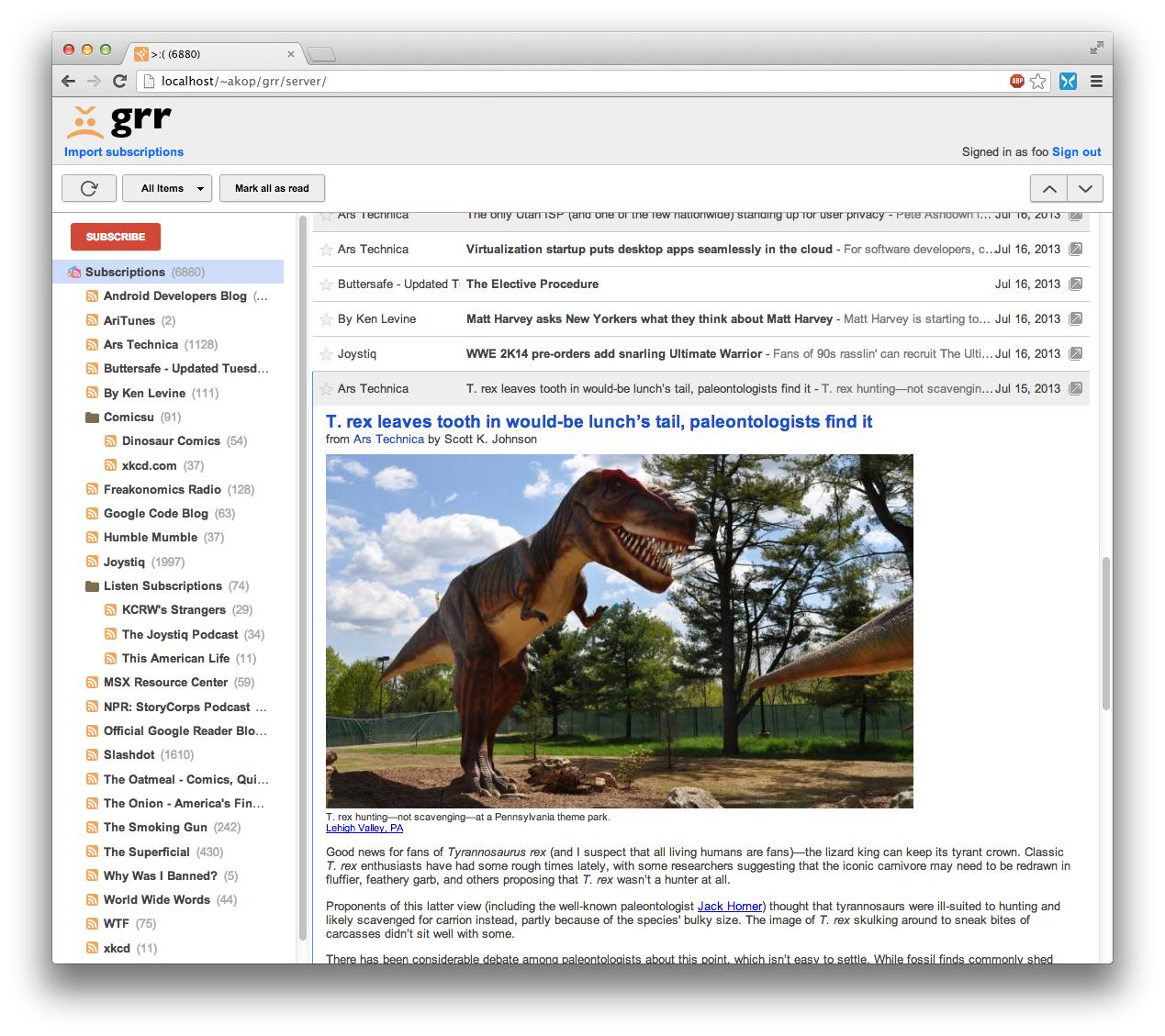This screenshot has height=1036, width=1165.
Task: Click RSS icon beside Slashdot feed
Action: 92,754
